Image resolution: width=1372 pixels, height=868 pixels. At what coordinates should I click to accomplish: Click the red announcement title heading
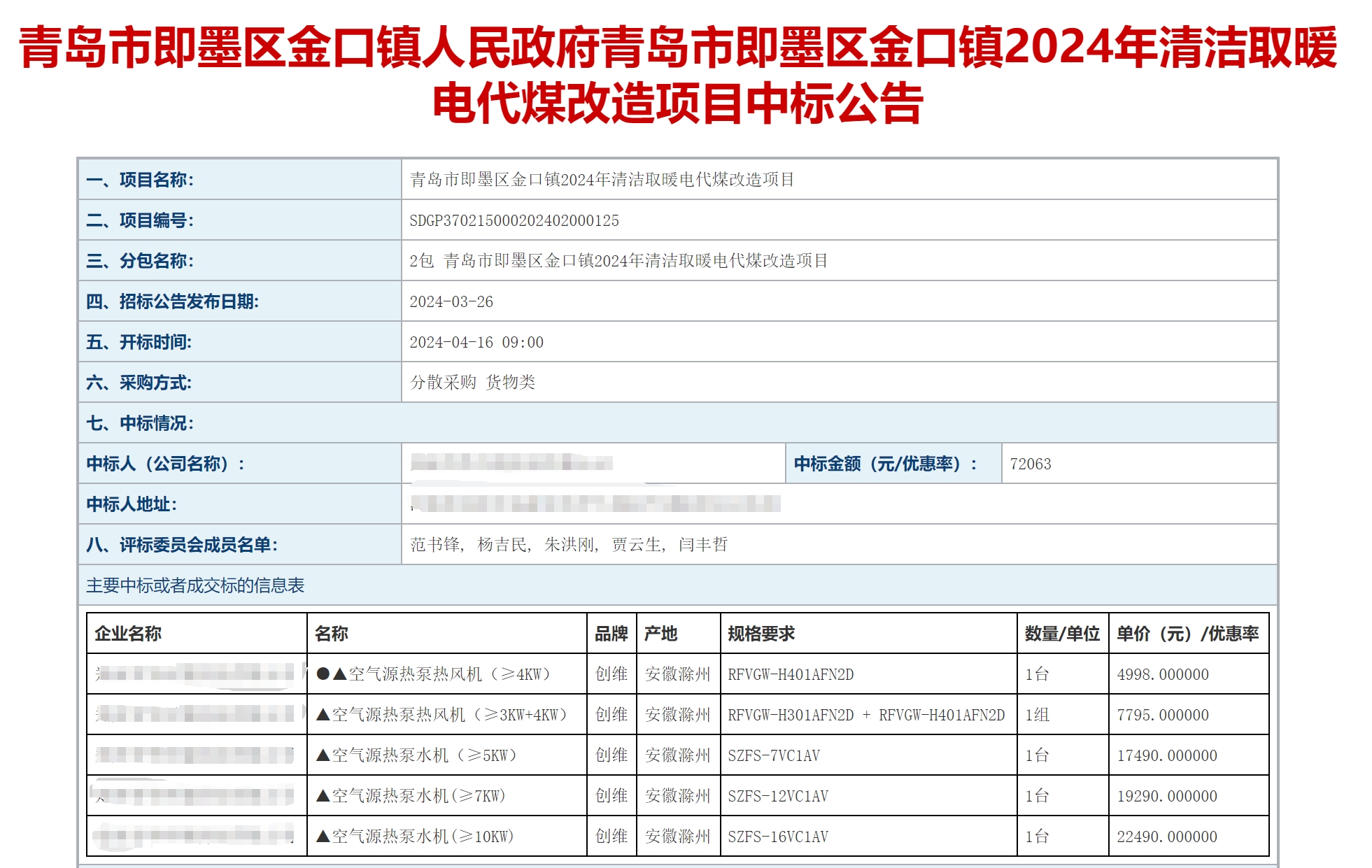[x=678, y=75]
